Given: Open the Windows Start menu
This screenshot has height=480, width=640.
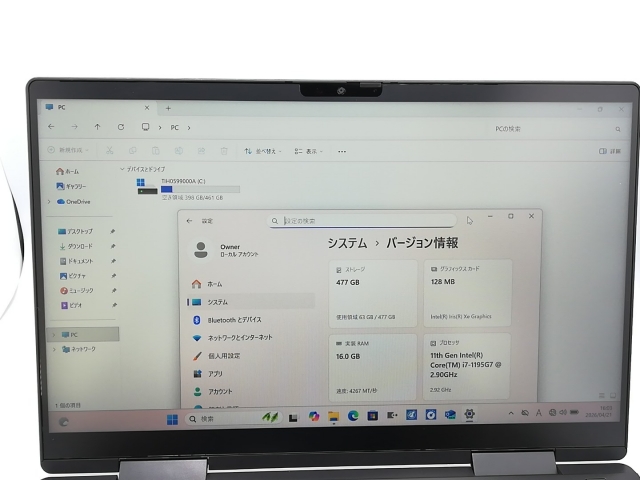Looking at the screenshot, I should (172, 419).
